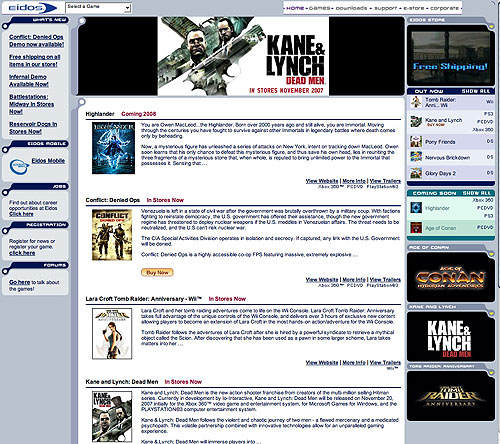
Task: Click Tomb Raider Anniversary View Trailers link
Action: pos(385,363)
